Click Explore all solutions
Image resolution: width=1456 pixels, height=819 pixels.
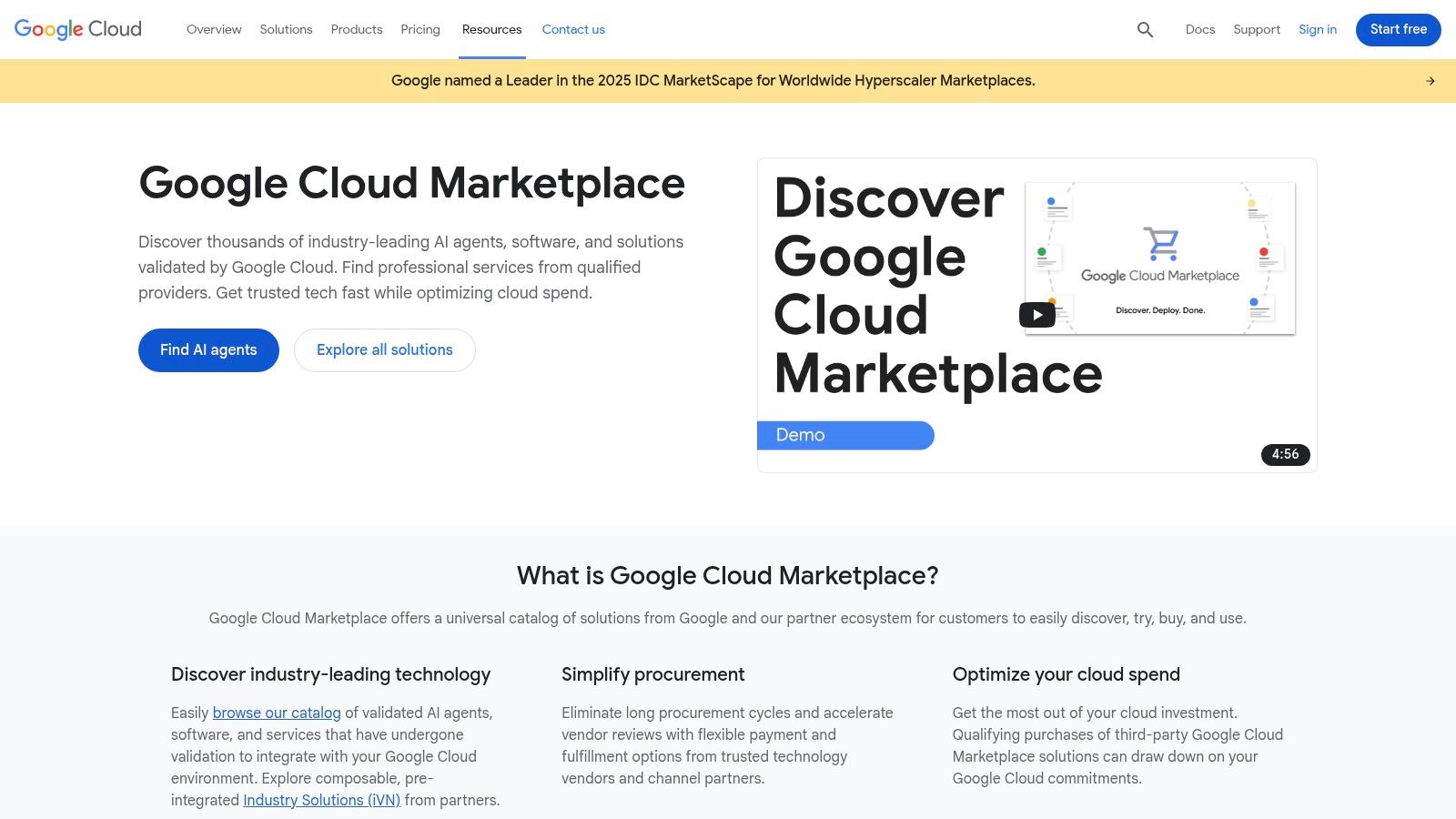click(384, 349)
